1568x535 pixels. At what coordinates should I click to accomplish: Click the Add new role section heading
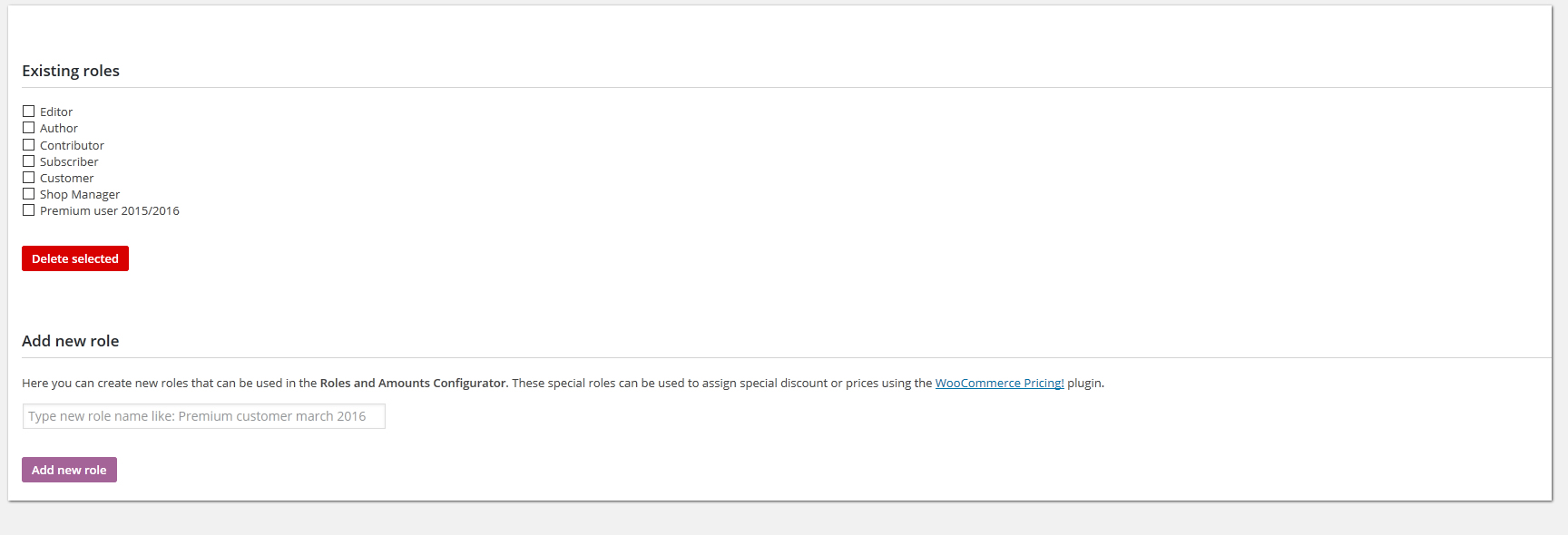[x=71, y=341]
